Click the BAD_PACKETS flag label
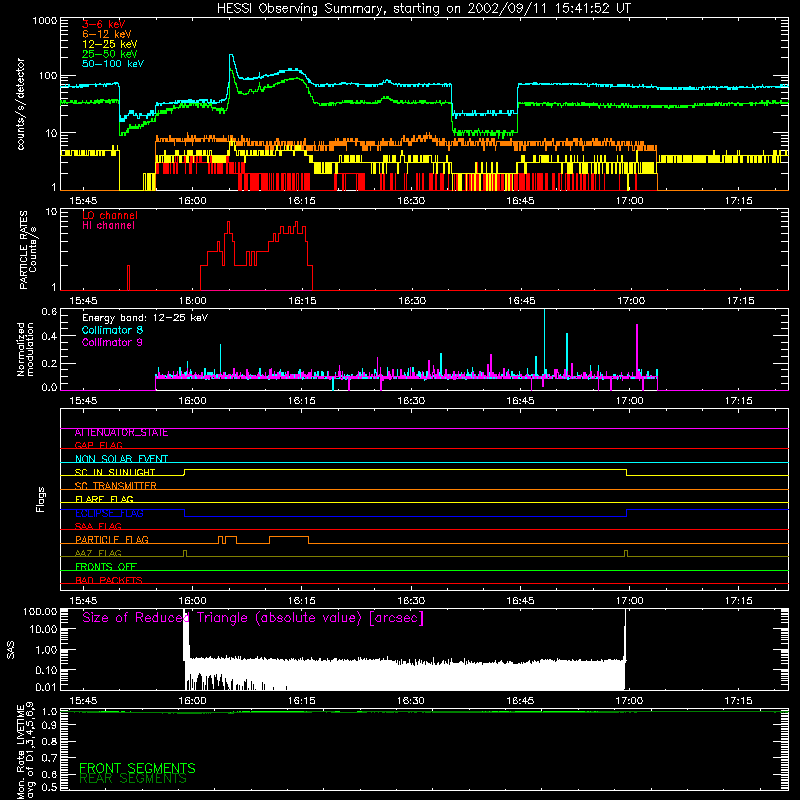The image size is (800, 800). (109, 581)
